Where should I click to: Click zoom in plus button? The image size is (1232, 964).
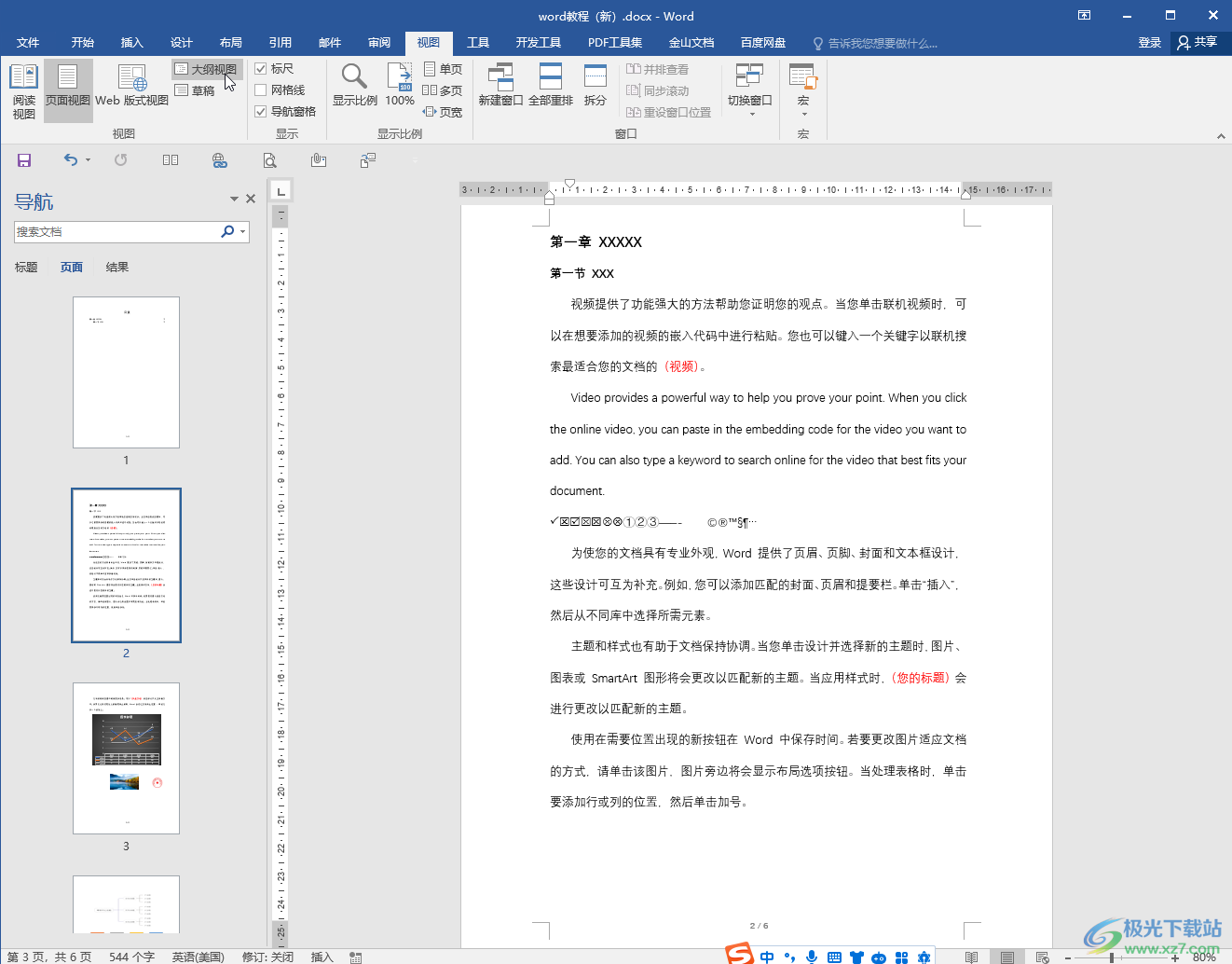pyautogui.click(x=1175, y=957)
